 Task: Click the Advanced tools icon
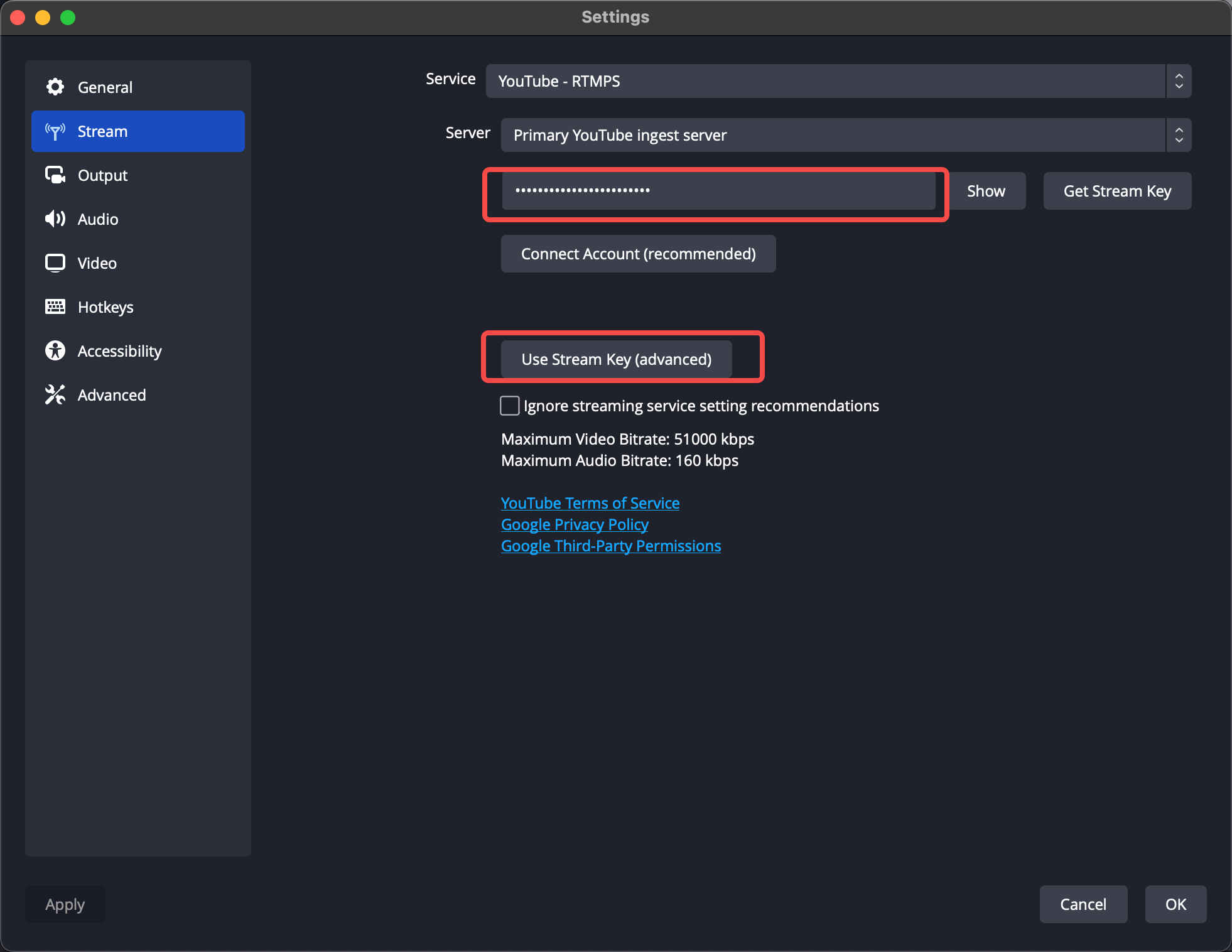[55, 395]
